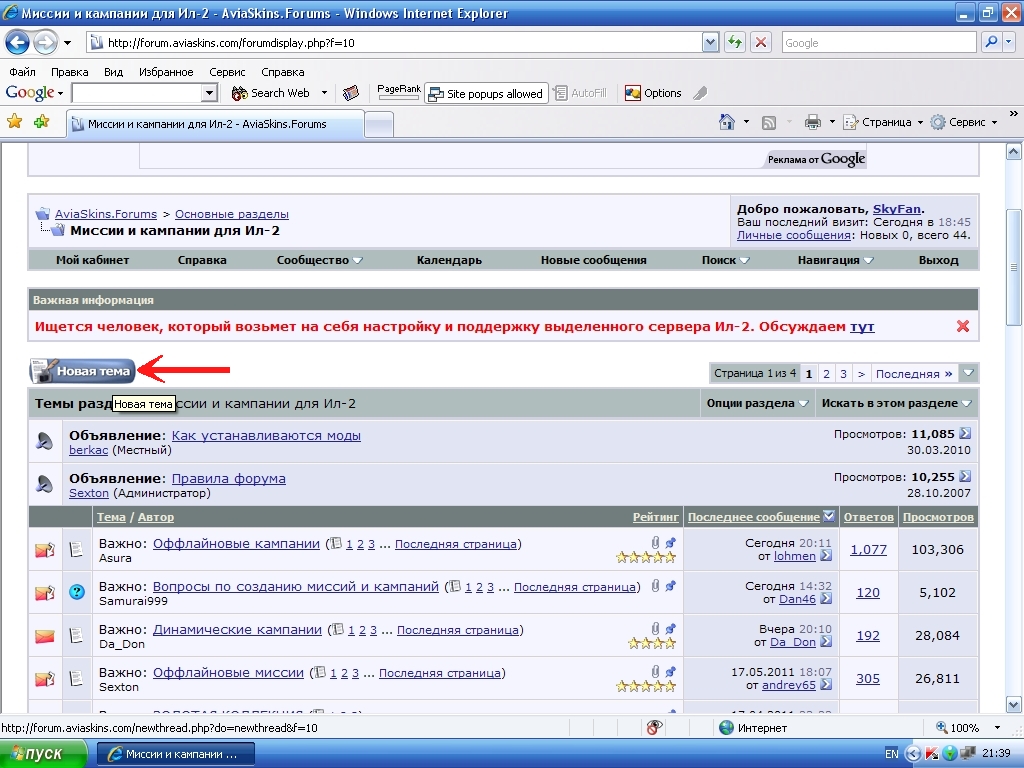Open Личные сообщения link
1024x768 pixels.
793,235
